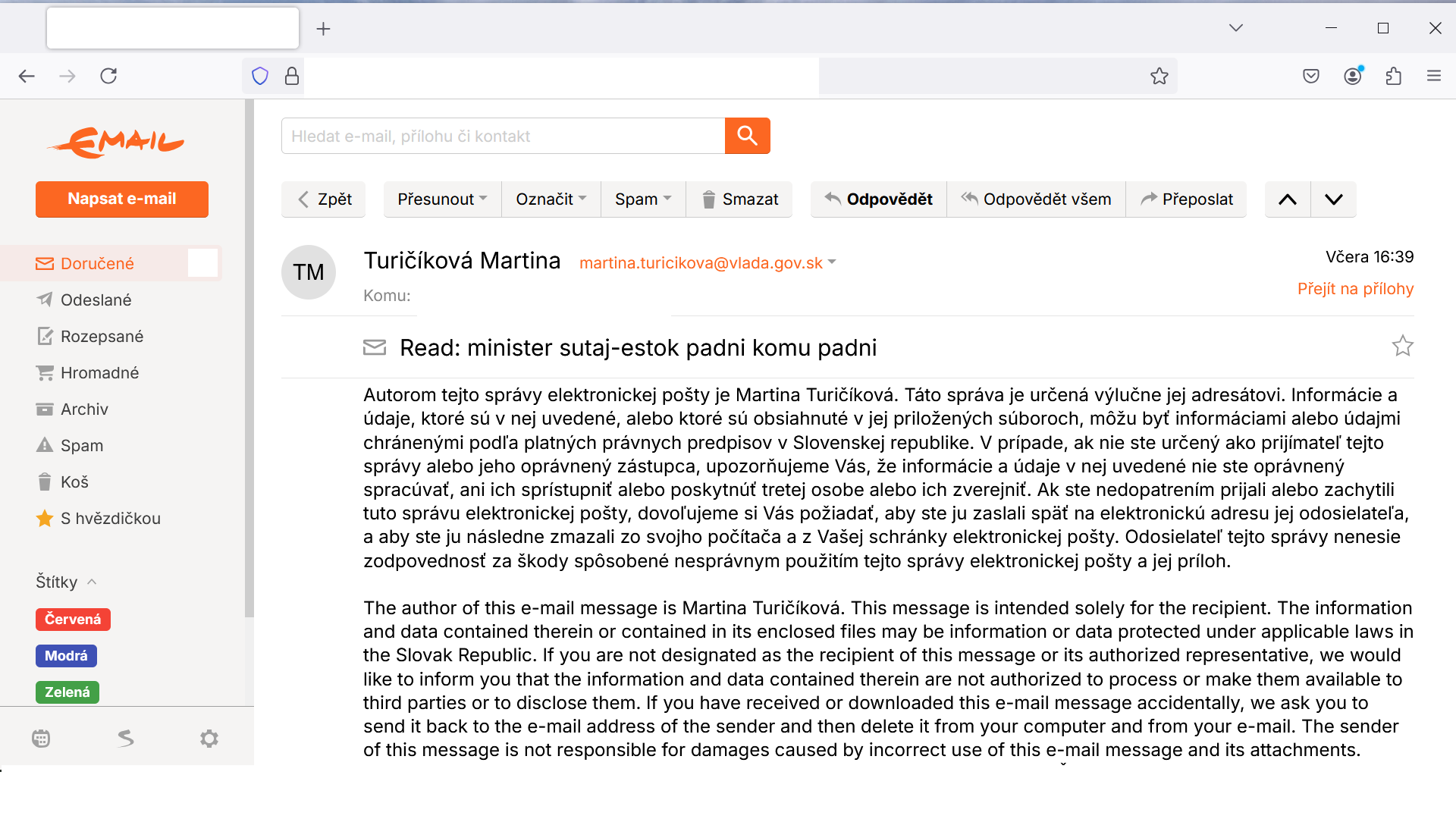This screenshot has width=1456, height=819.
Task: Toggle the read/unread envelope icon by the subject
Action: (375, 348)
